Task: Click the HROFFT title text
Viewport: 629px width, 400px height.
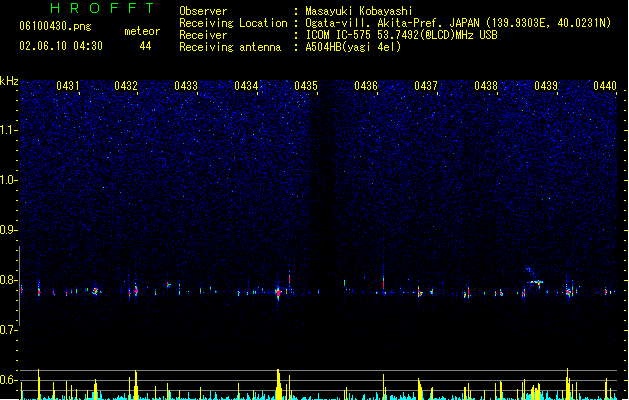Action: (102, 8)
